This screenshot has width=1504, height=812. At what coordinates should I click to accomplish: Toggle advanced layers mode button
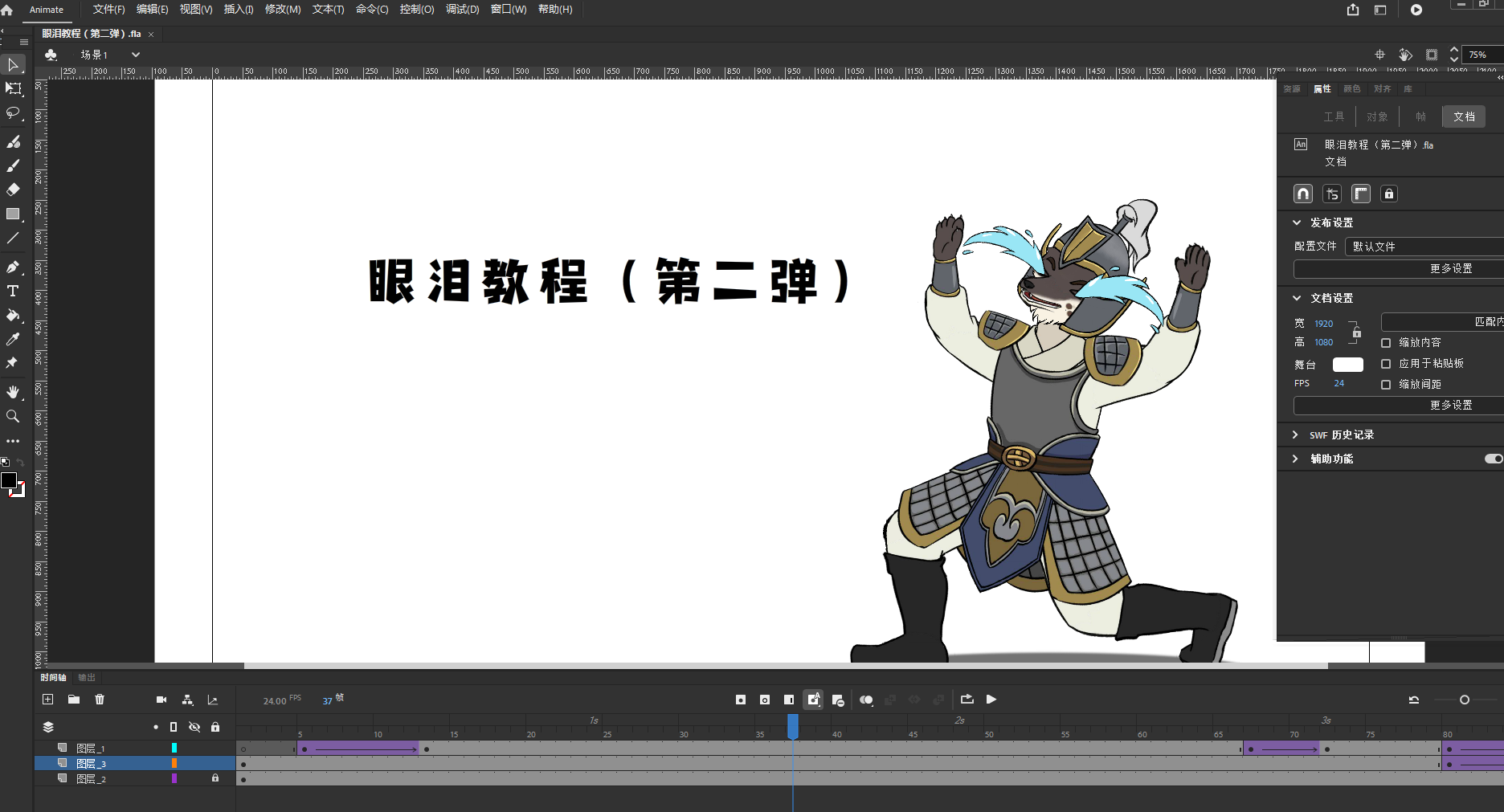click(x=1332, y=194)
